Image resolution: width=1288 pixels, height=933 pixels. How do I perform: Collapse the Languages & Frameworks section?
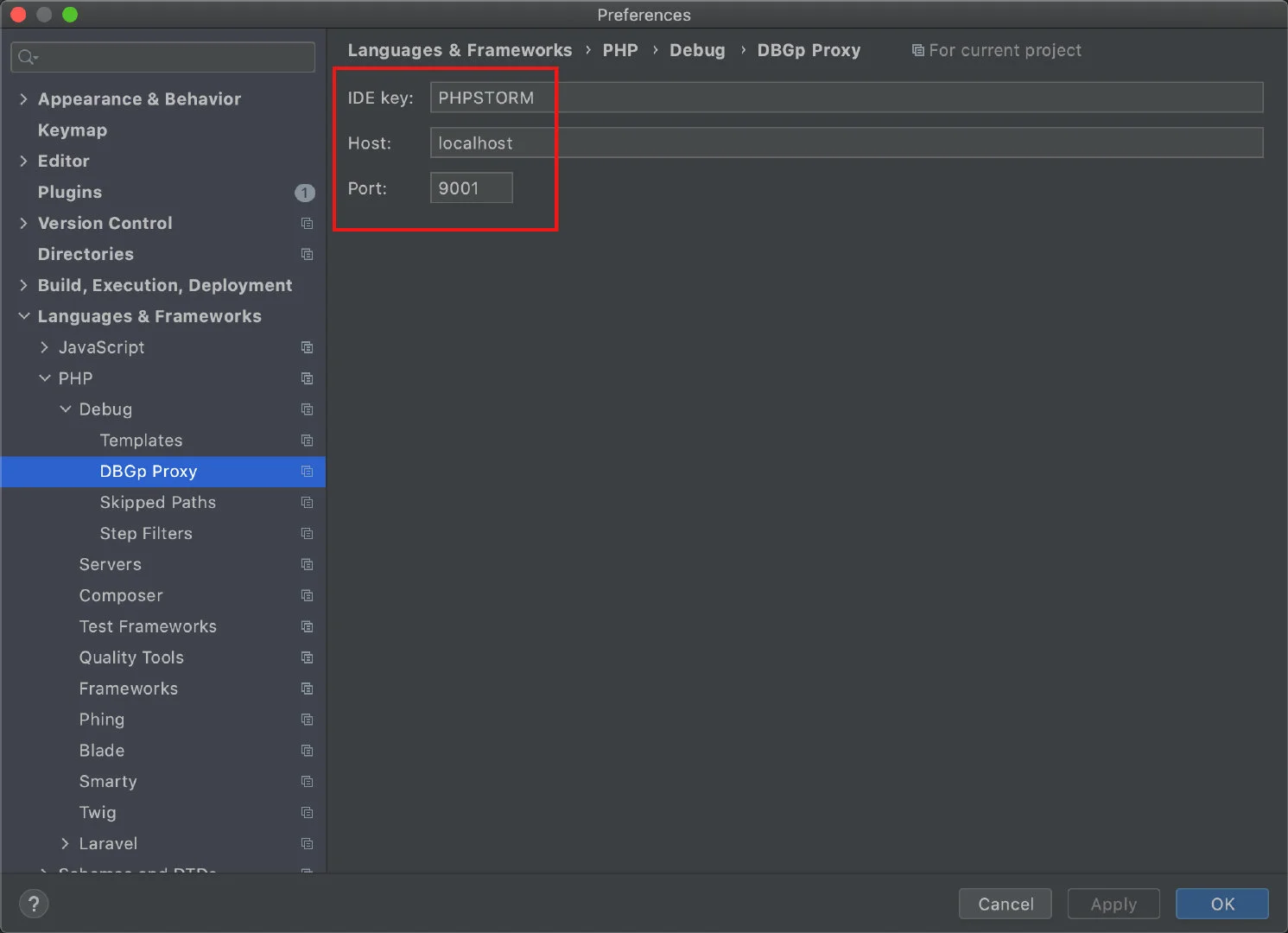pos(23,316)
